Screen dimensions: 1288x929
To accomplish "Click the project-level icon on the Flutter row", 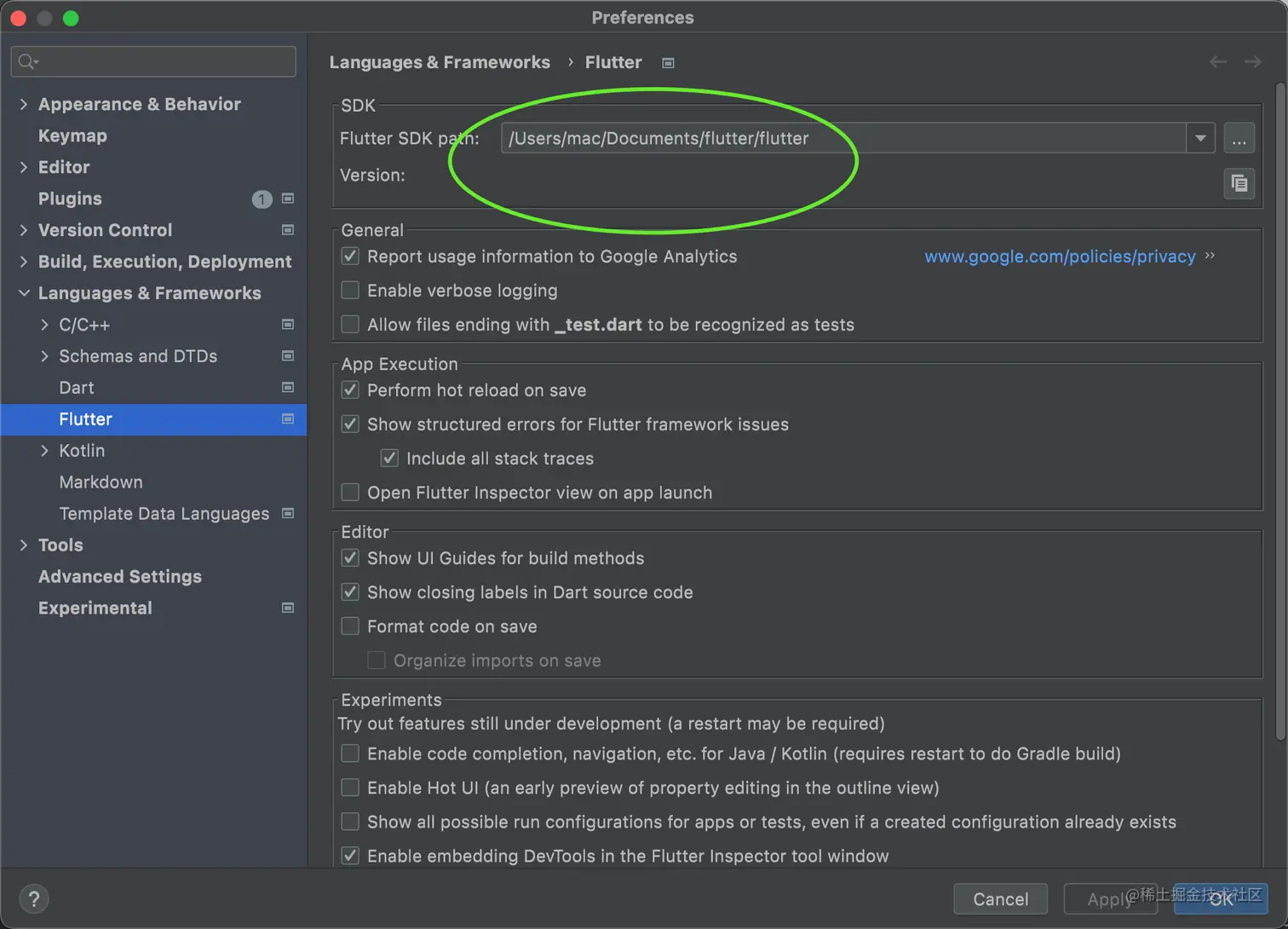I will coord(288,419).
